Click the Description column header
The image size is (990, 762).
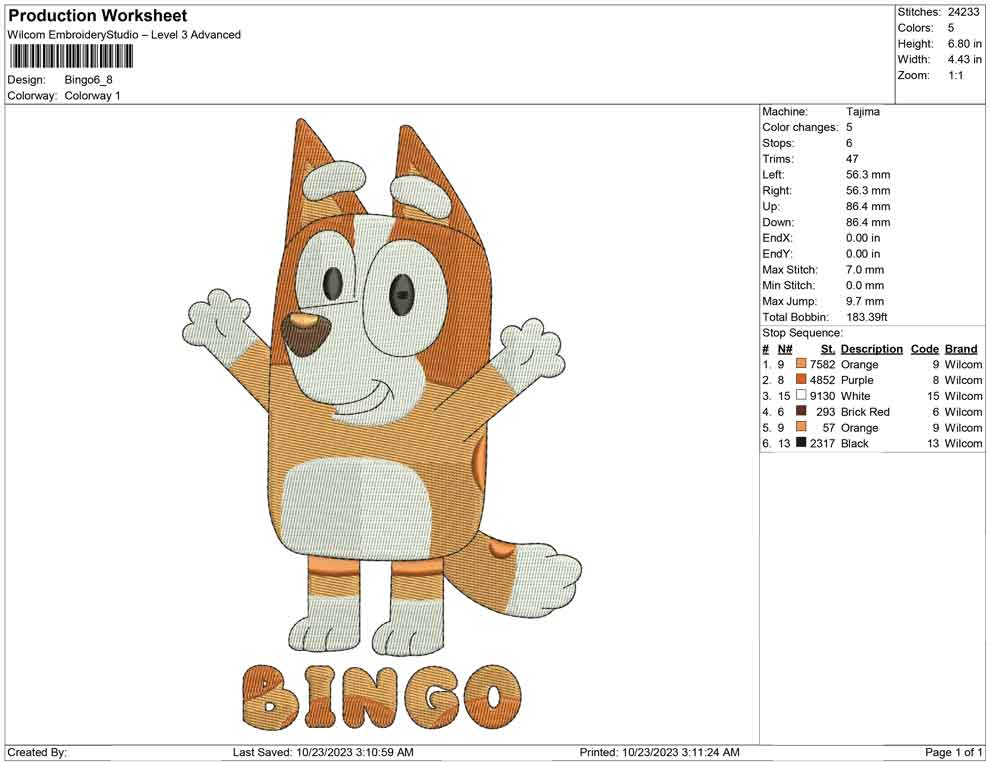coord(871,349)
